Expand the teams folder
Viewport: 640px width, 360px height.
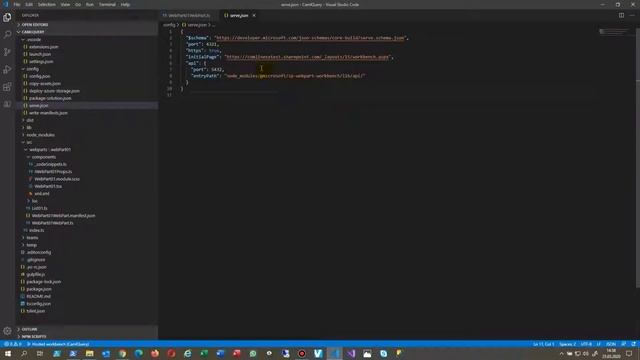[x=87, y=238]
